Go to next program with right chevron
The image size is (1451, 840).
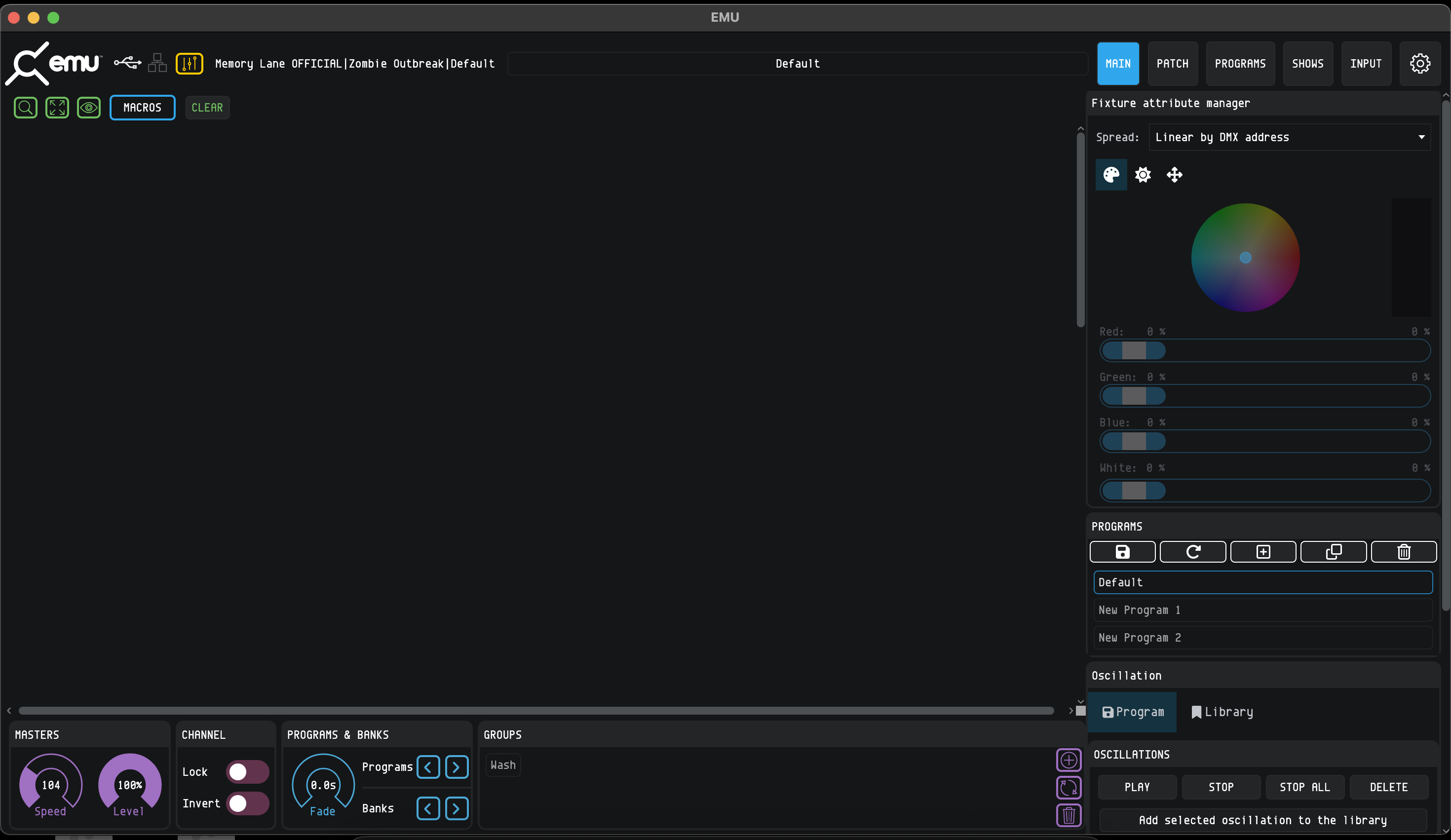point(456,767)
